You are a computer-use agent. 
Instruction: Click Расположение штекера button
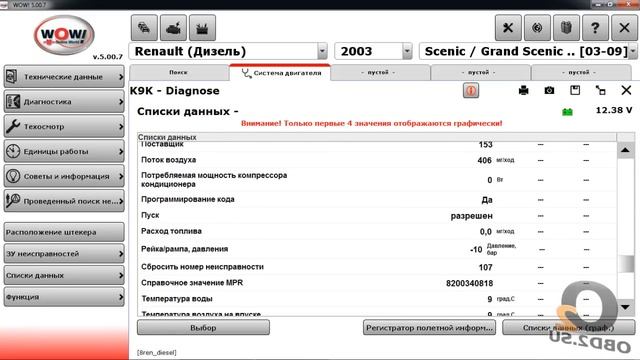tap(64, 232)
